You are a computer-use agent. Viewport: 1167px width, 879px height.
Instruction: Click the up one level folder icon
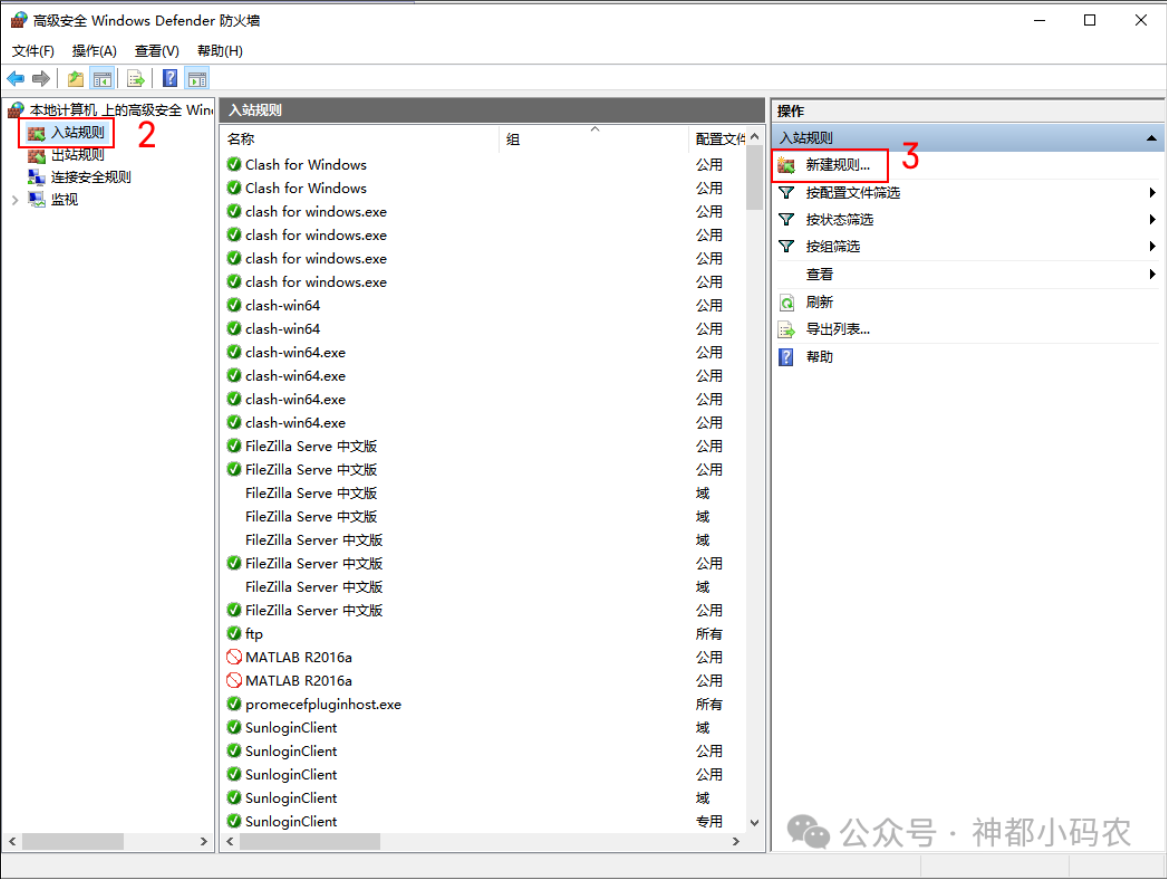coord(75,78)
